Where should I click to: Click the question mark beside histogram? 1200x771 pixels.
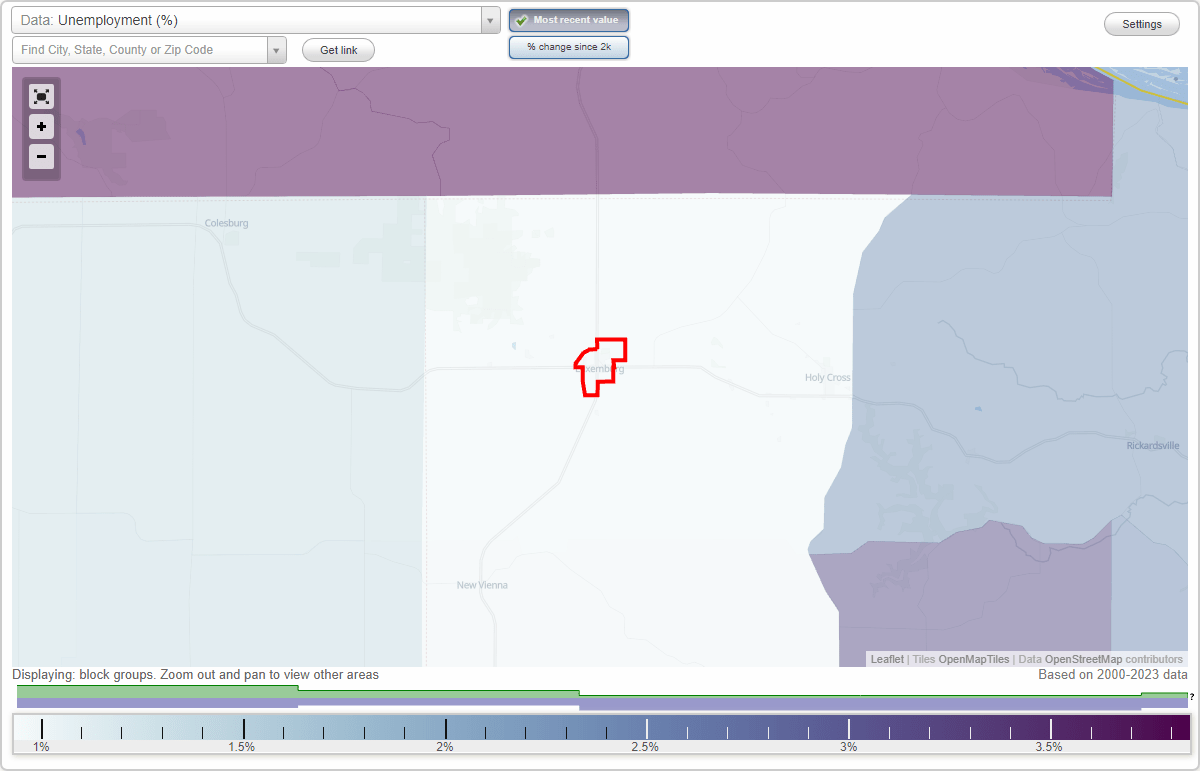1192,696
